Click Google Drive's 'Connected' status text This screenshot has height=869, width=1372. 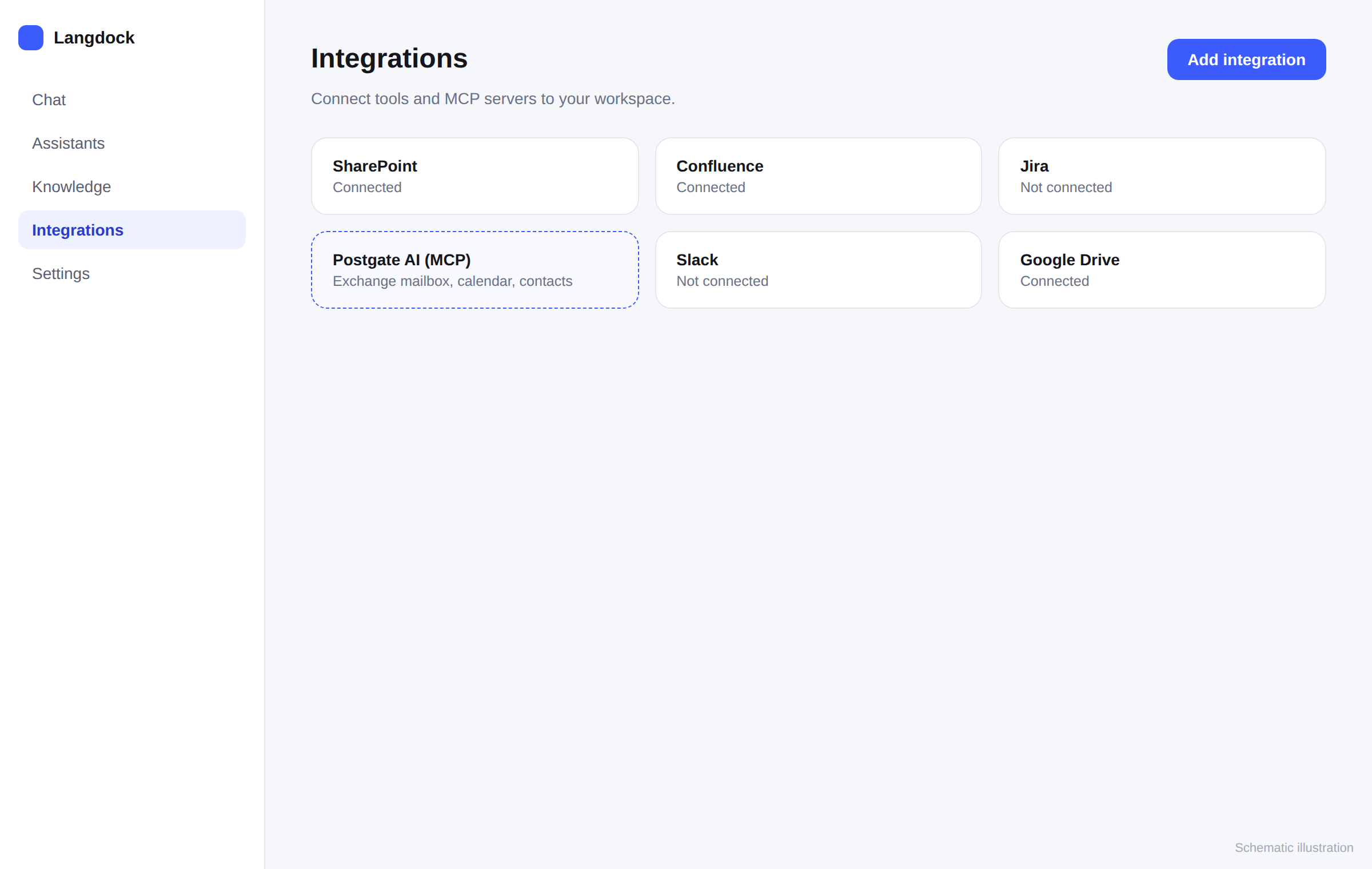click(x=1055, y=281)
